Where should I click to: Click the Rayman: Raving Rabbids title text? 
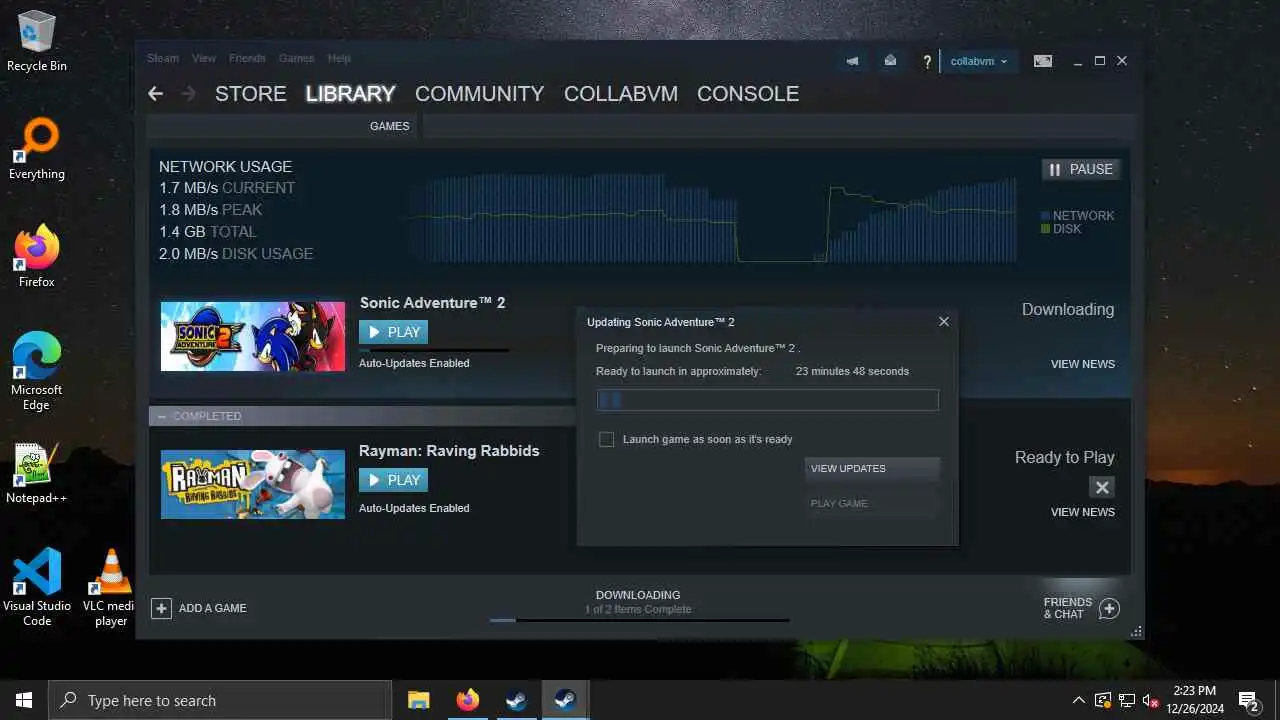point(449,451)
